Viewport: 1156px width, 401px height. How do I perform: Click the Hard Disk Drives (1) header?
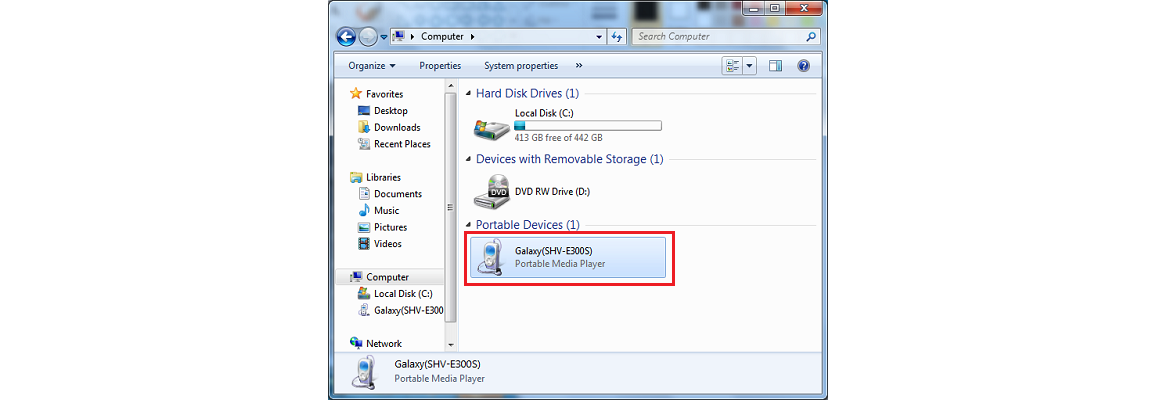tap(527, 94)
